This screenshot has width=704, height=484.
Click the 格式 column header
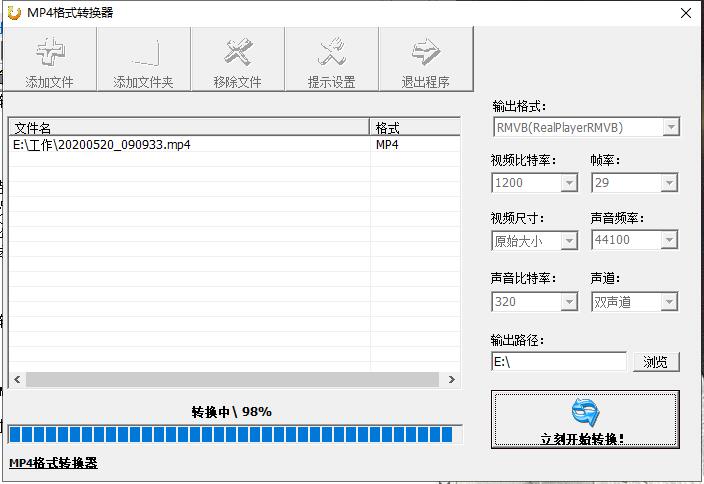point(415,128)
